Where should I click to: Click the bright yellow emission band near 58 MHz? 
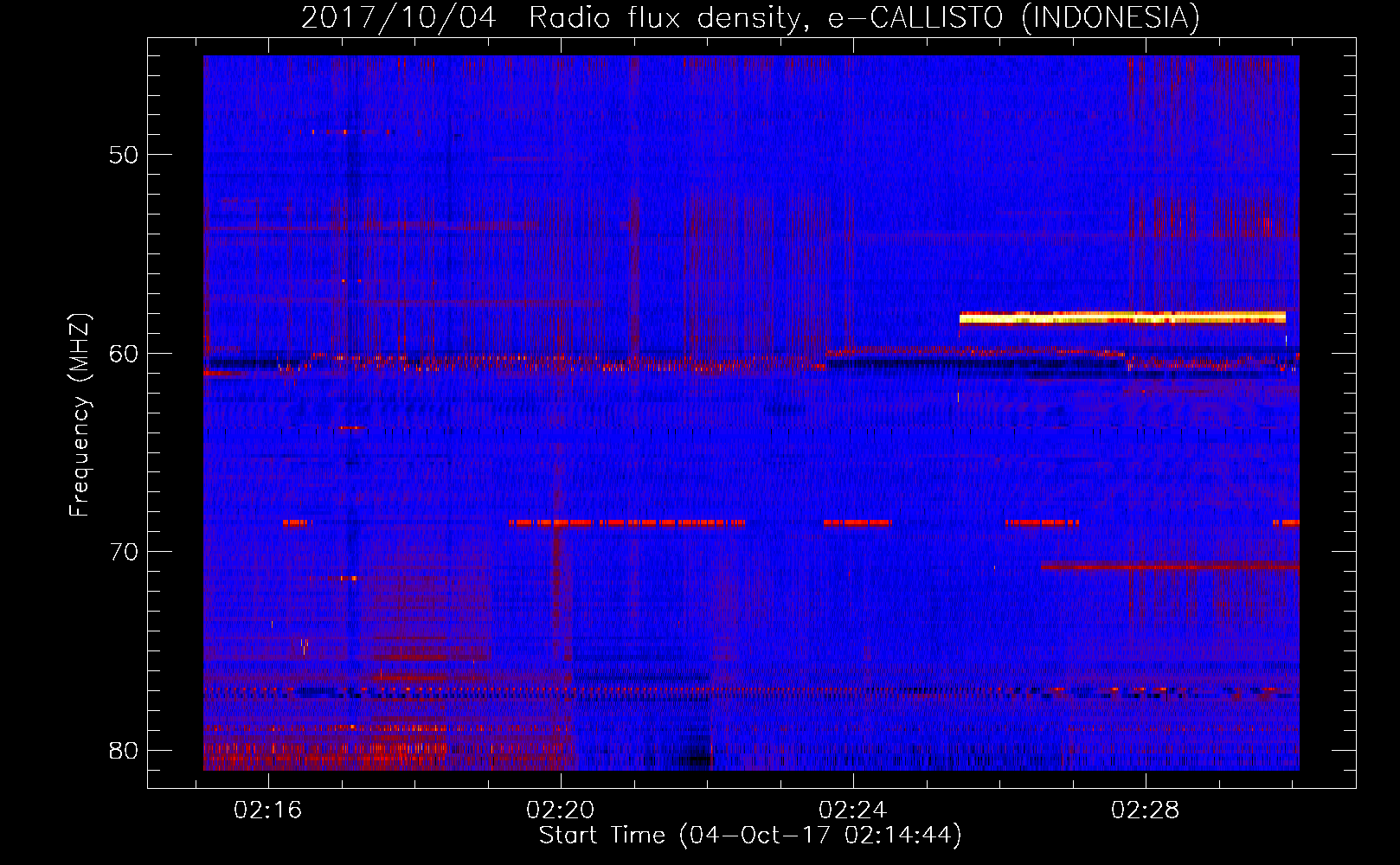tap(1122, 317)
